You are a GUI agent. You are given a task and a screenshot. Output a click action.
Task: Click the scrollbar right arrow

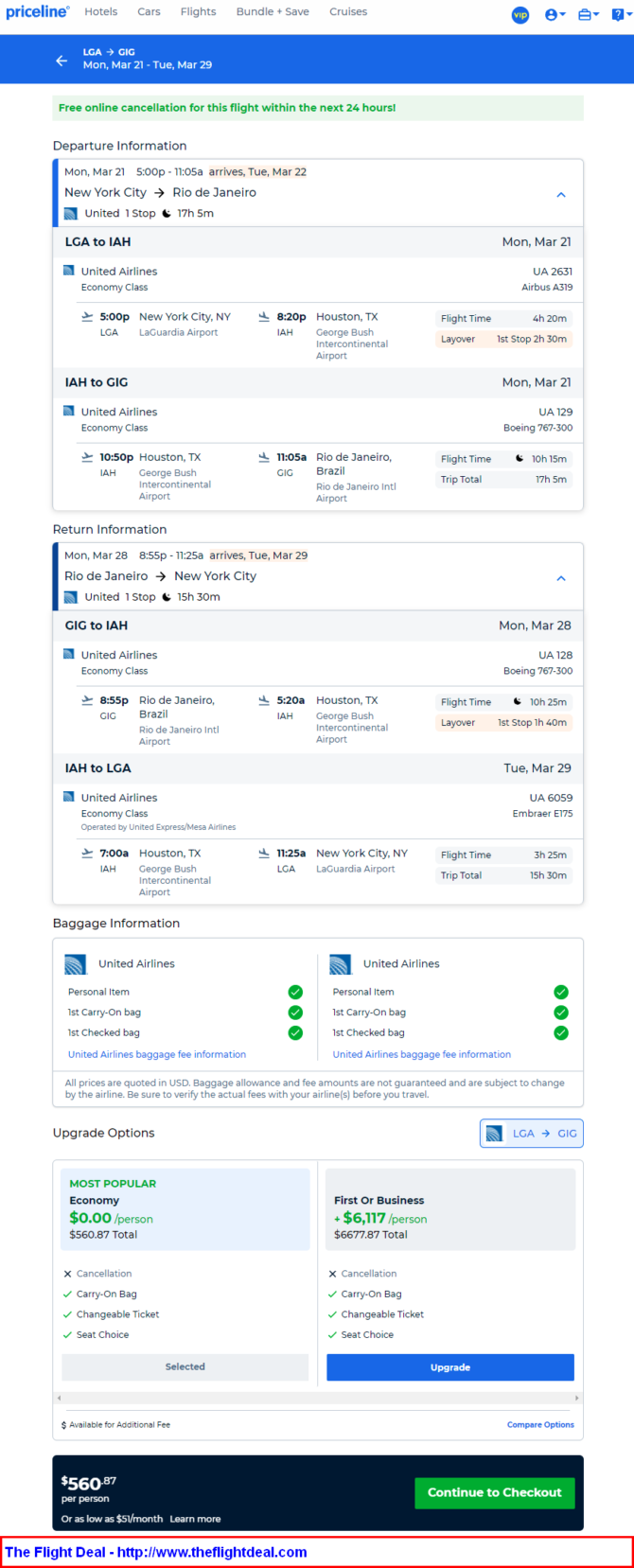click(x=576, y=1398)
